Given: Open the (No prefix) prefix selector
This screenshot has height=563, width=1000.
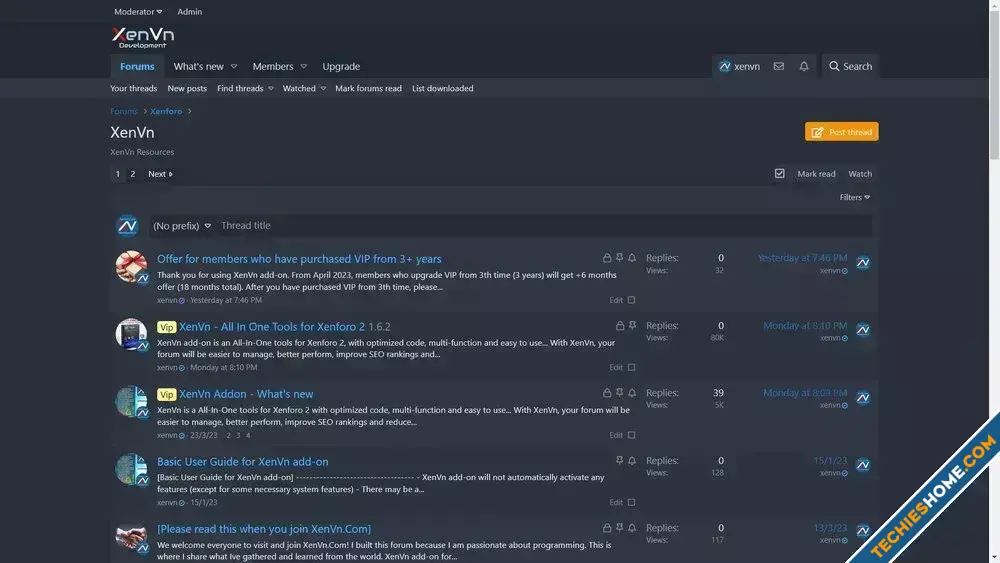Looking at the screenshot, I should pyautogui.click(x=182, y=226).
